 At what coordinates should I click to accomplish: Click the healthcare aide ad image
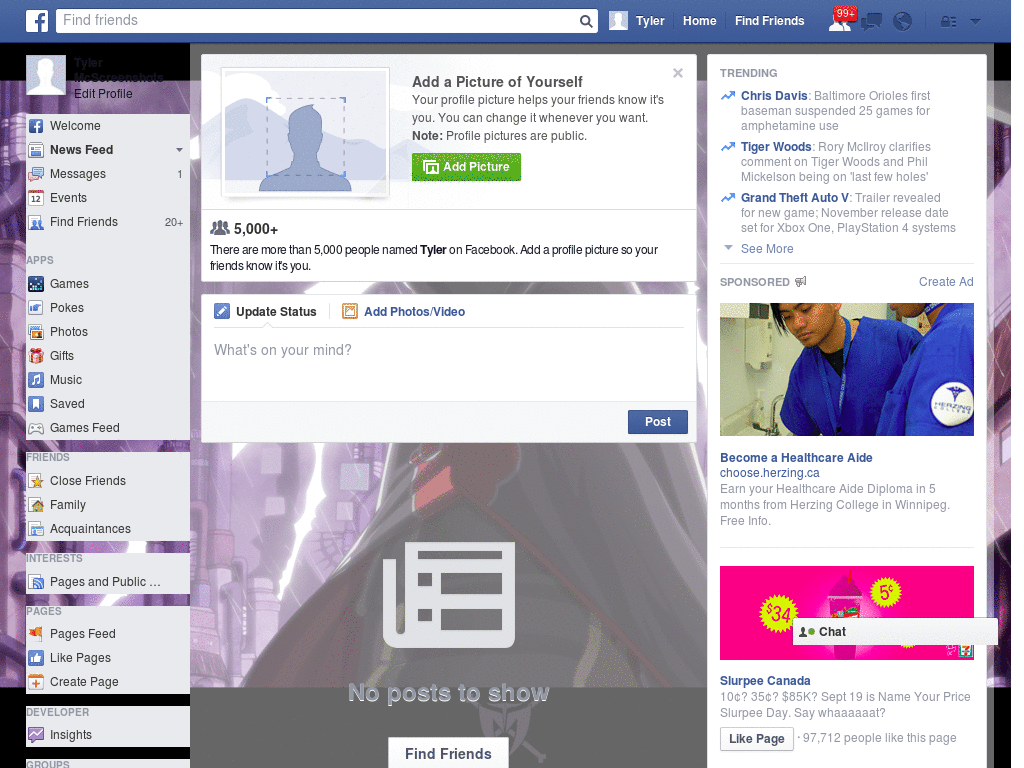[x=846, y=369]
